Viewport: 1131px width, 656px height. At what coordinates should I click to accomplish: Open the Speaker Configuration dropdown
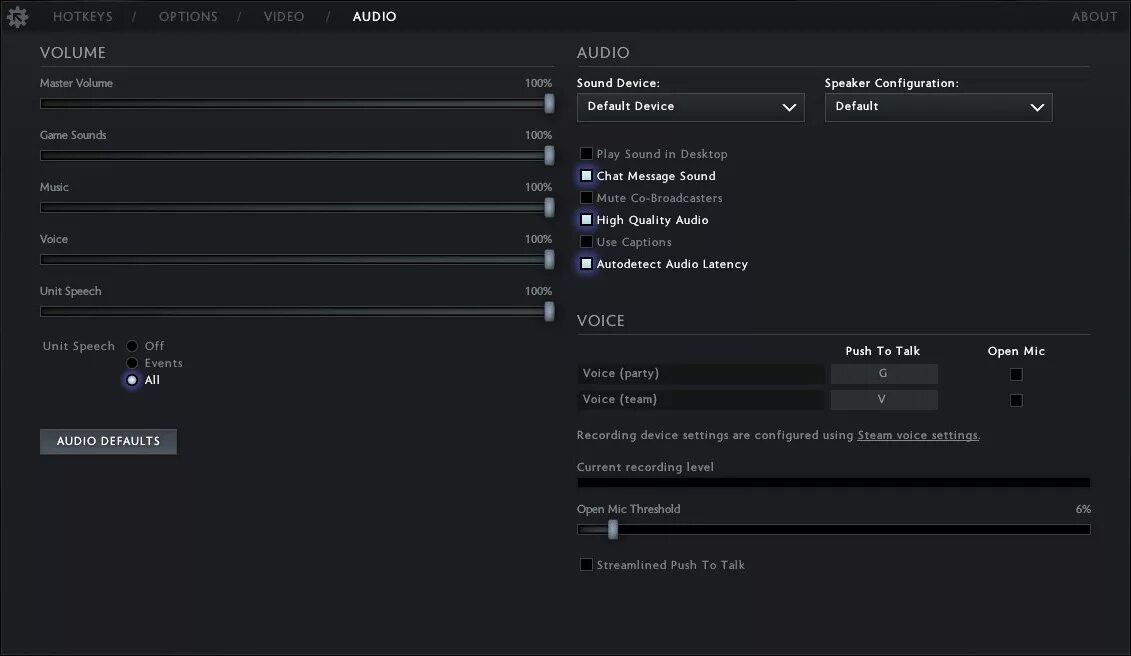pyautogui.click(x=938, y=107)
